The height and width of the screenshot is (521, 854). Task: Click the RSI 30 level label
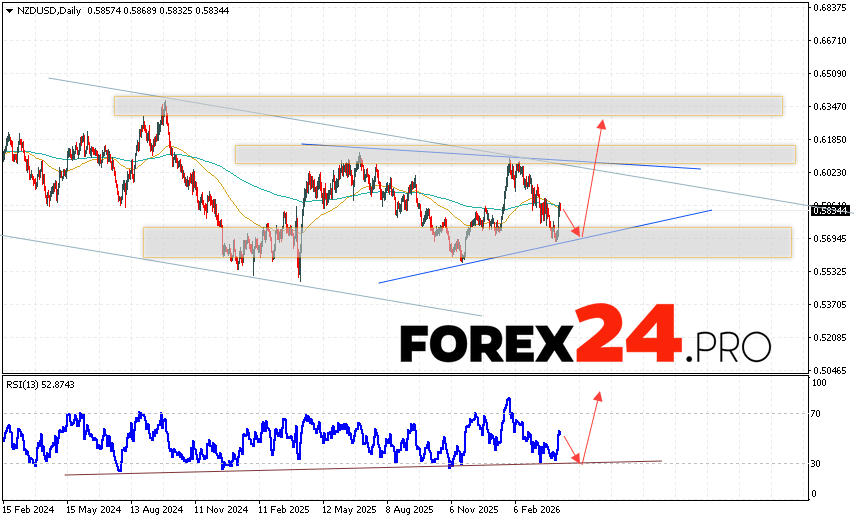[818, 463]
